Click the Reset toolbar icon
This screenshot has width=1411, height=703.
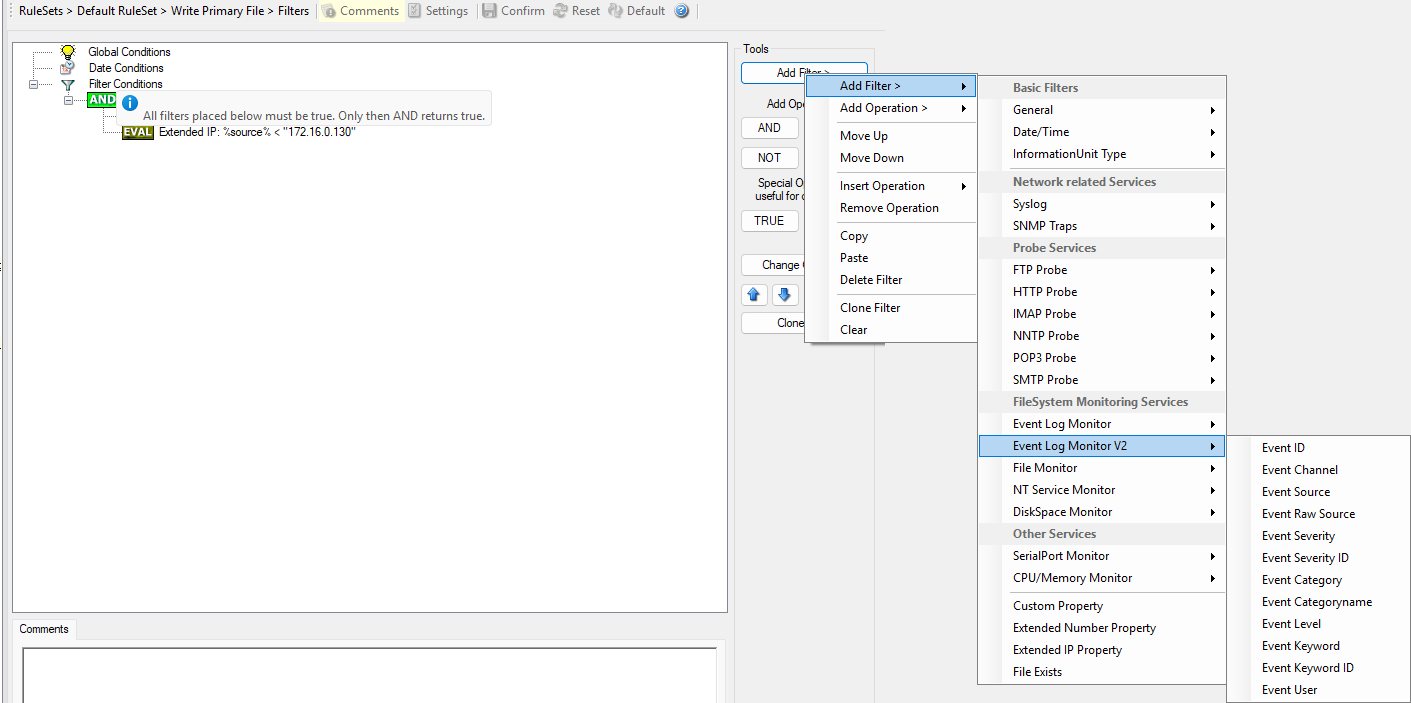coord(561,11)
